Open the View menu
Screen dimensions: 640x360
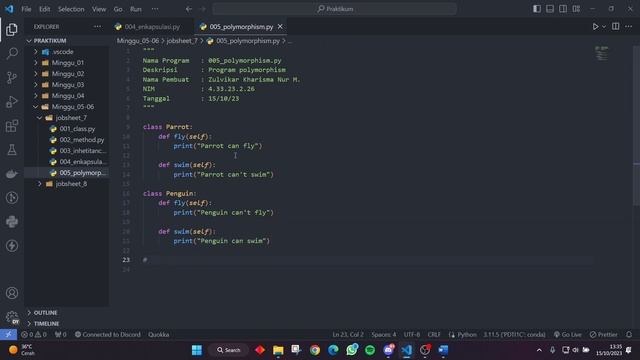point(99,9)
